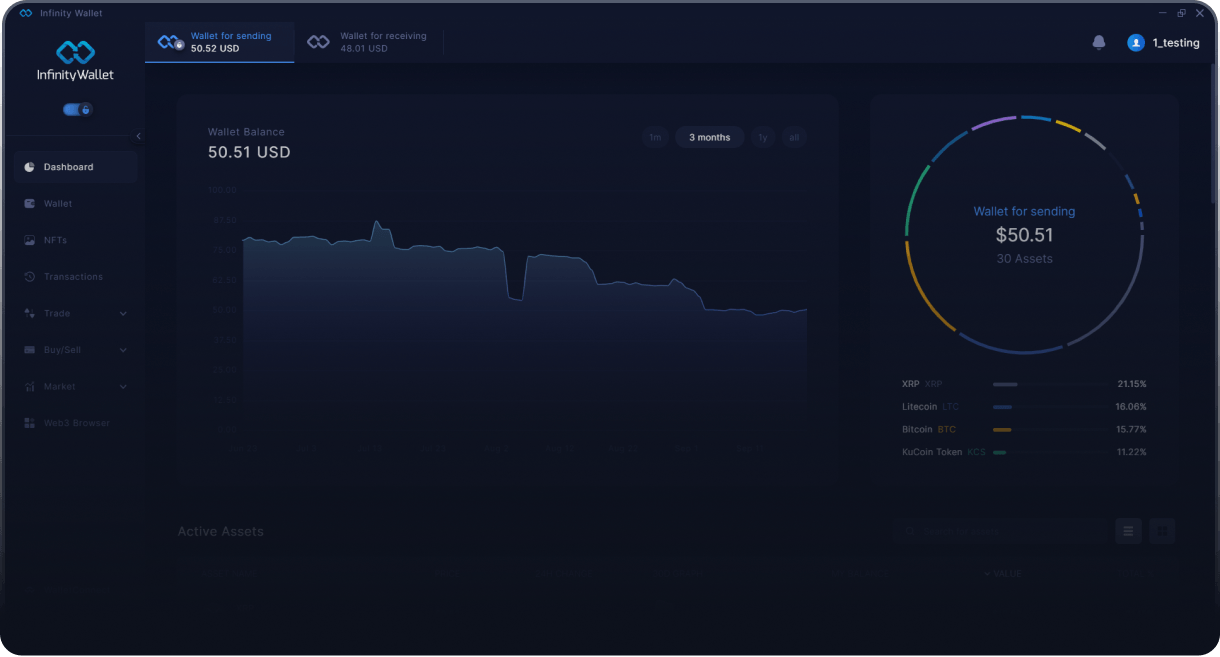Click the Infinity Wallet title bar icon
The height and width of the screenshot is (657, 1220).
[25, 13]
